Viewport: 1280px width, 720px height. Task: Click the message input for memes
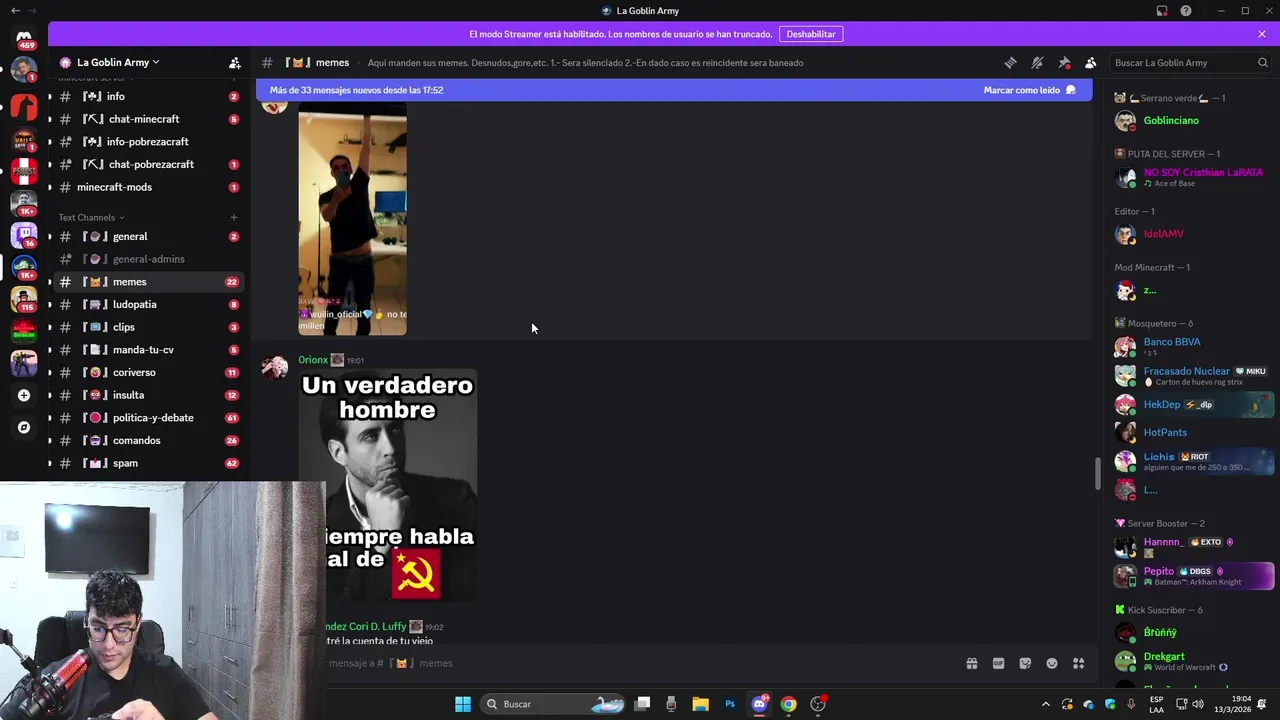click(x=640, y=663)
